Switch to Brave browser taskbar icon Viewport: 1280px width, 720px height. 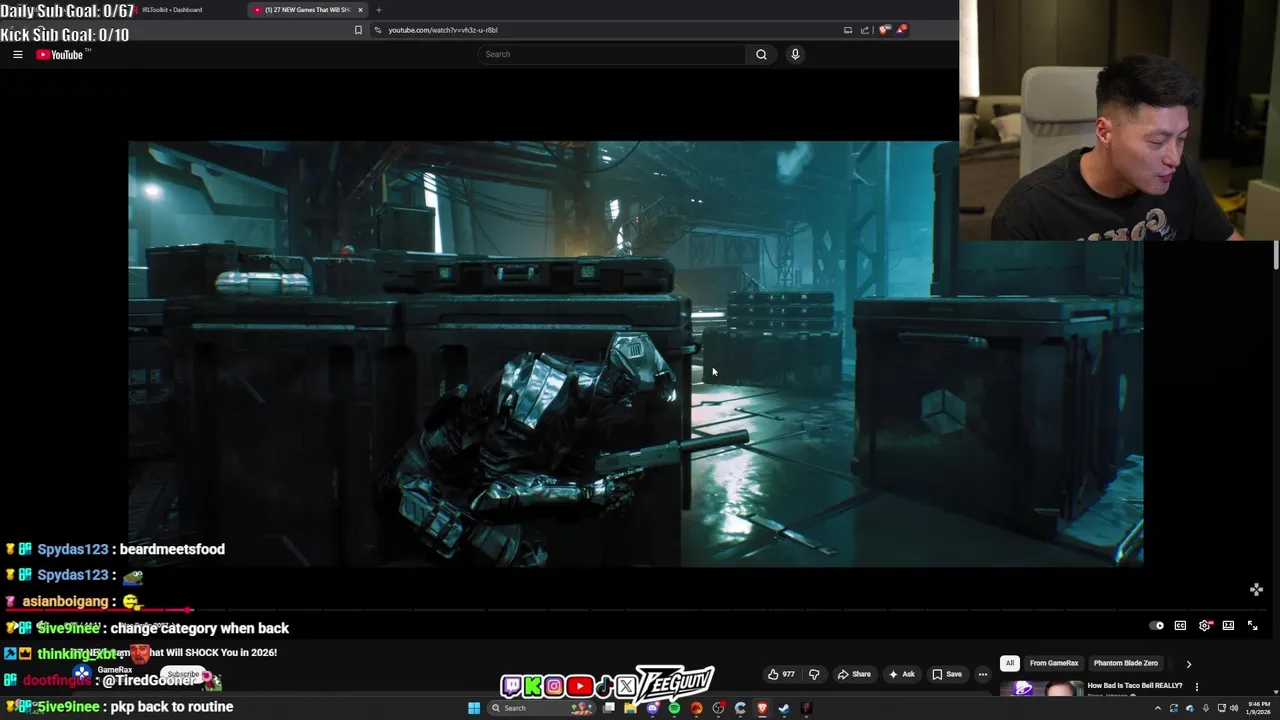(x=762, y=708)
